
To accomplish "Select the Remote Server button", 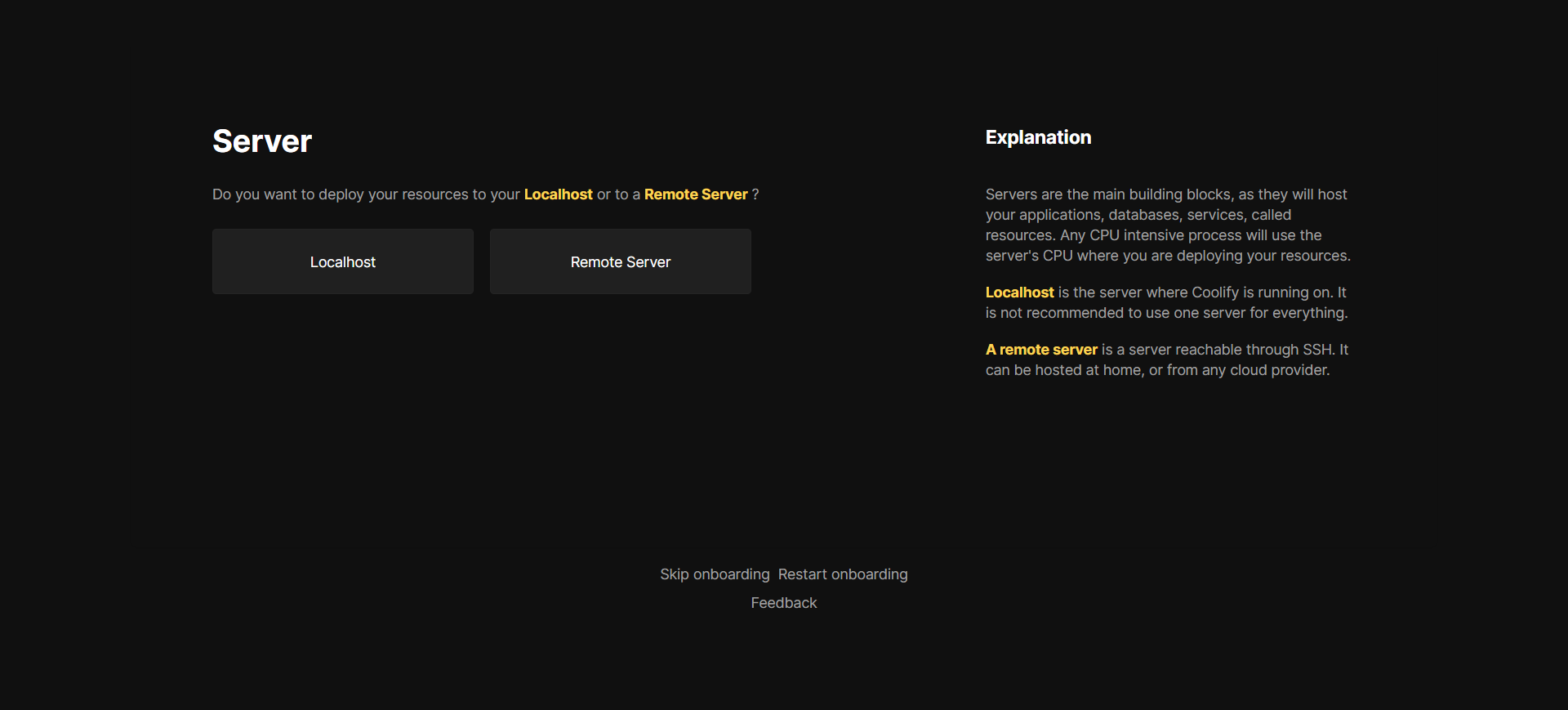I will coord(620,261).
